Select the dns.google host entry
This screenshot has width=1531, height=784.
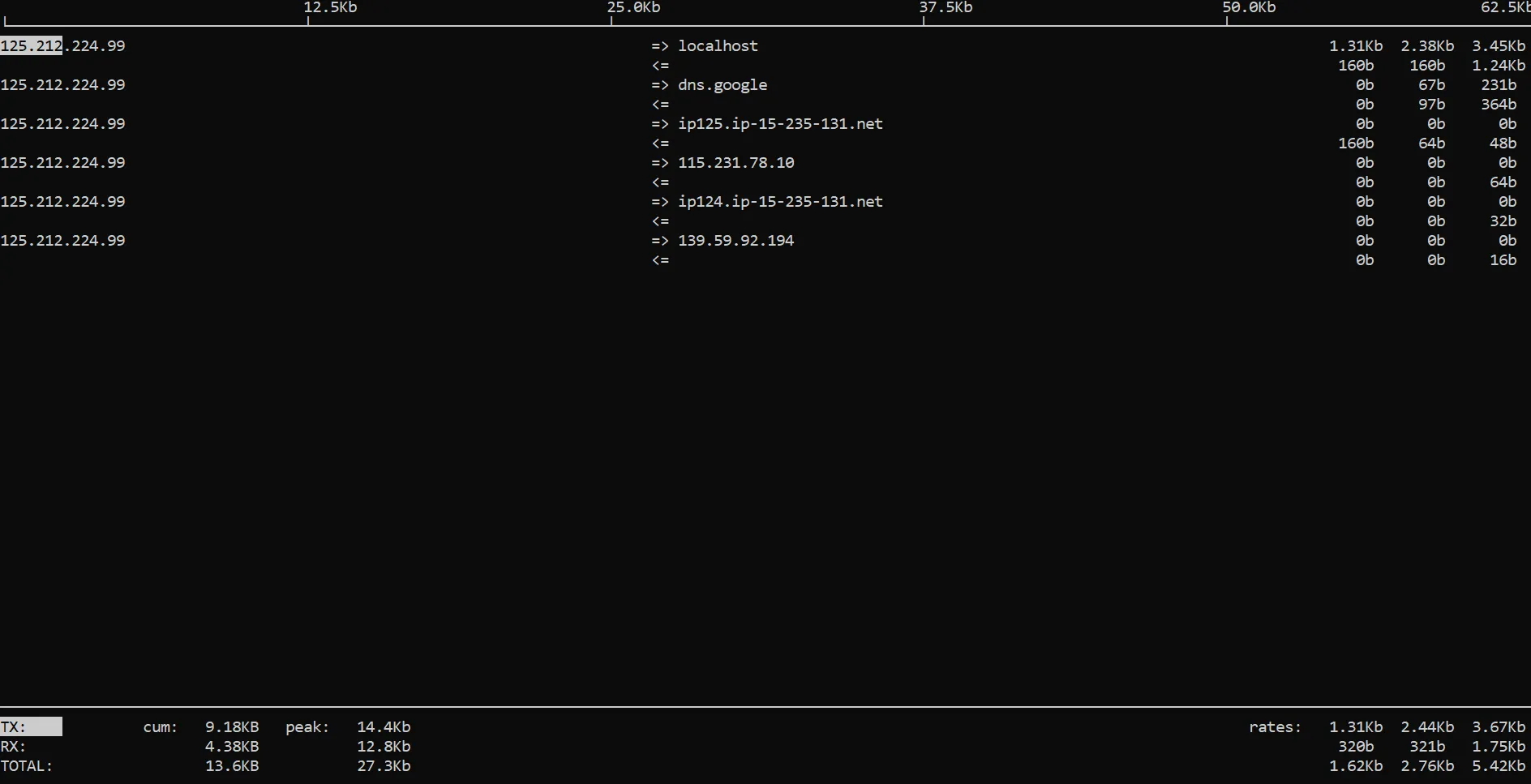click(722, 85)
